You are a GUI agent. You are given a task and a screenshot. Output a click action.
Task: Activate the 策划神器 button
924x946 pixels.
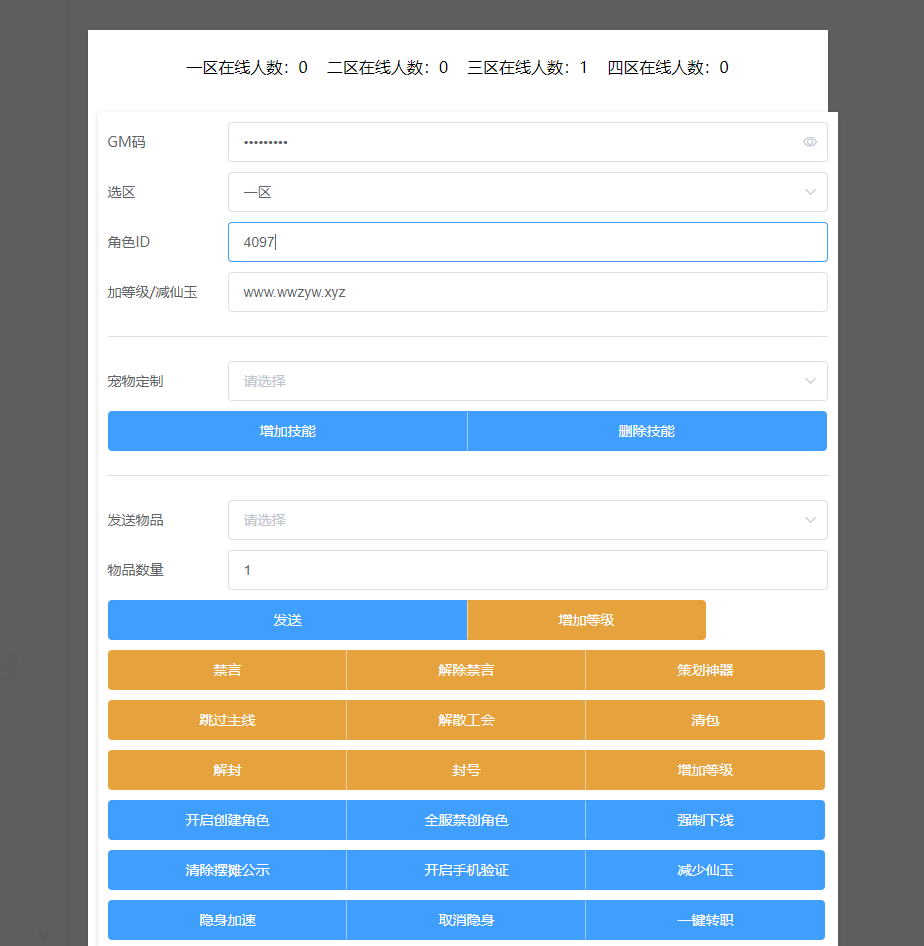(x=705, y=670)
